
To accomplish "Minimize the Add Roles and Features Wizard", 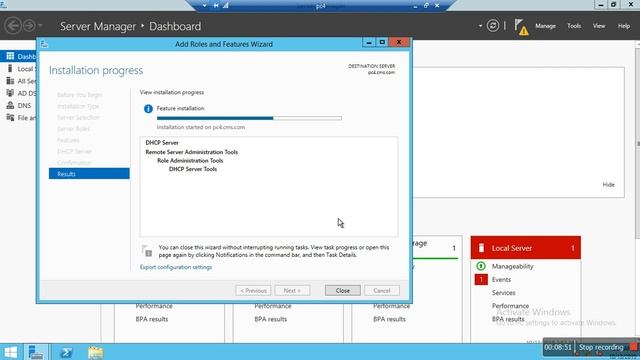I will pos(369,42).
